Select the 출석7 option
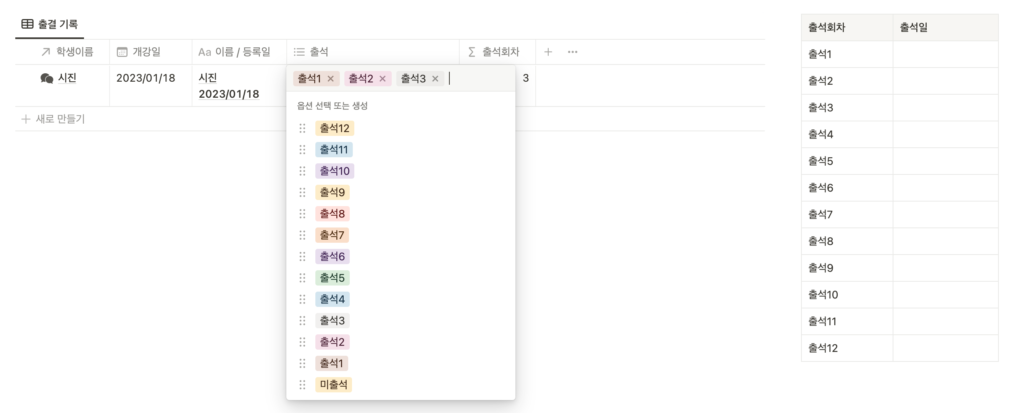The image size is (1024, 413). (x=332, y=235)
